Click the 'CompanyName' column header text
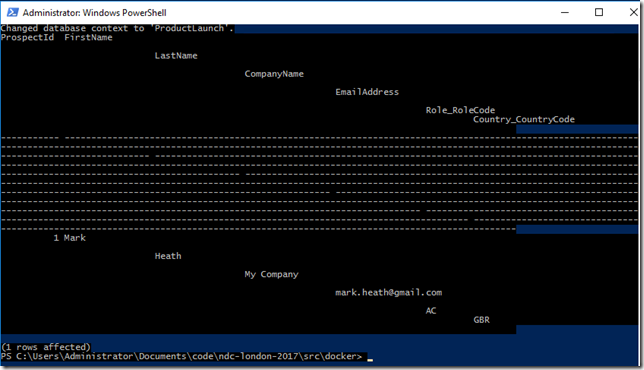This screenshot has width=644, height=370. point(274,74)
